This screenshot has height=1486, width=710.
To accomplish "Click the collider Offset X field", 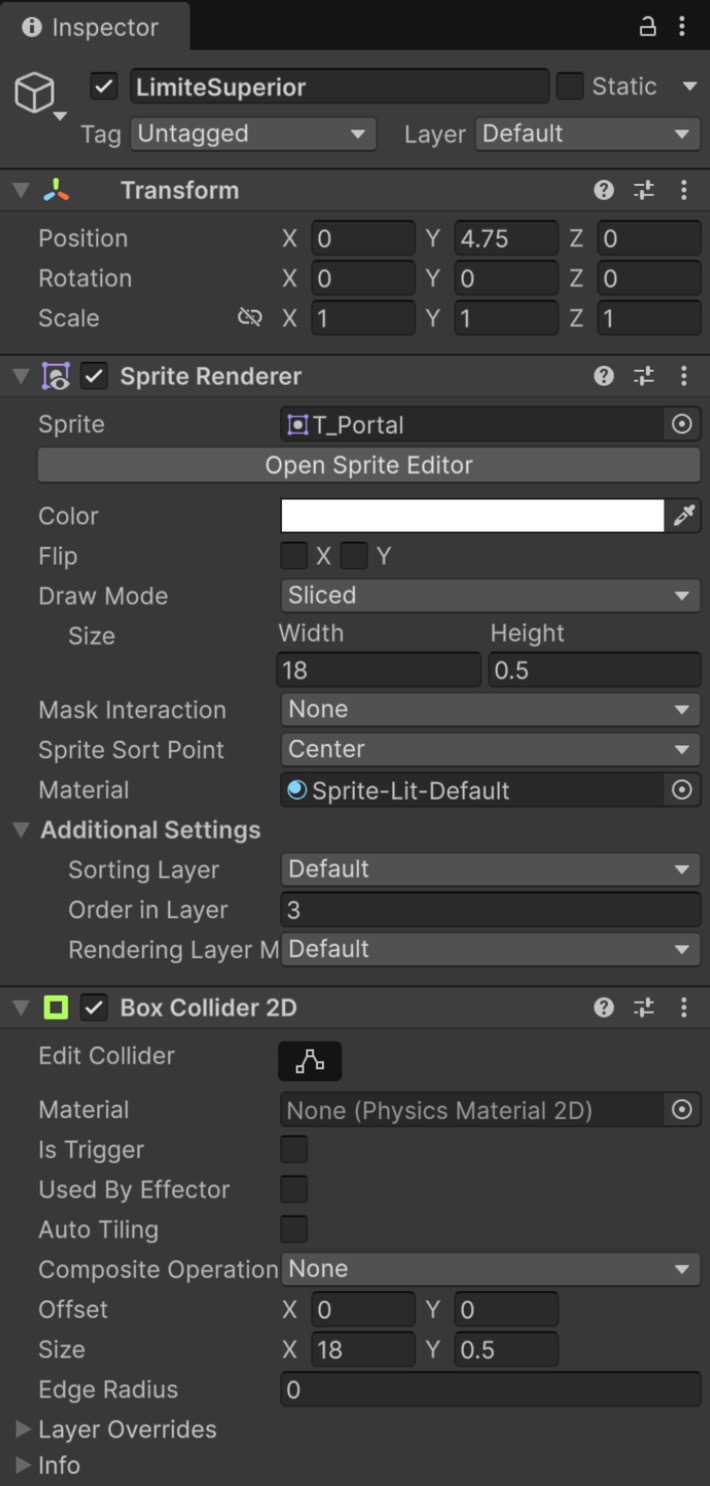I will click(363, 1310).
